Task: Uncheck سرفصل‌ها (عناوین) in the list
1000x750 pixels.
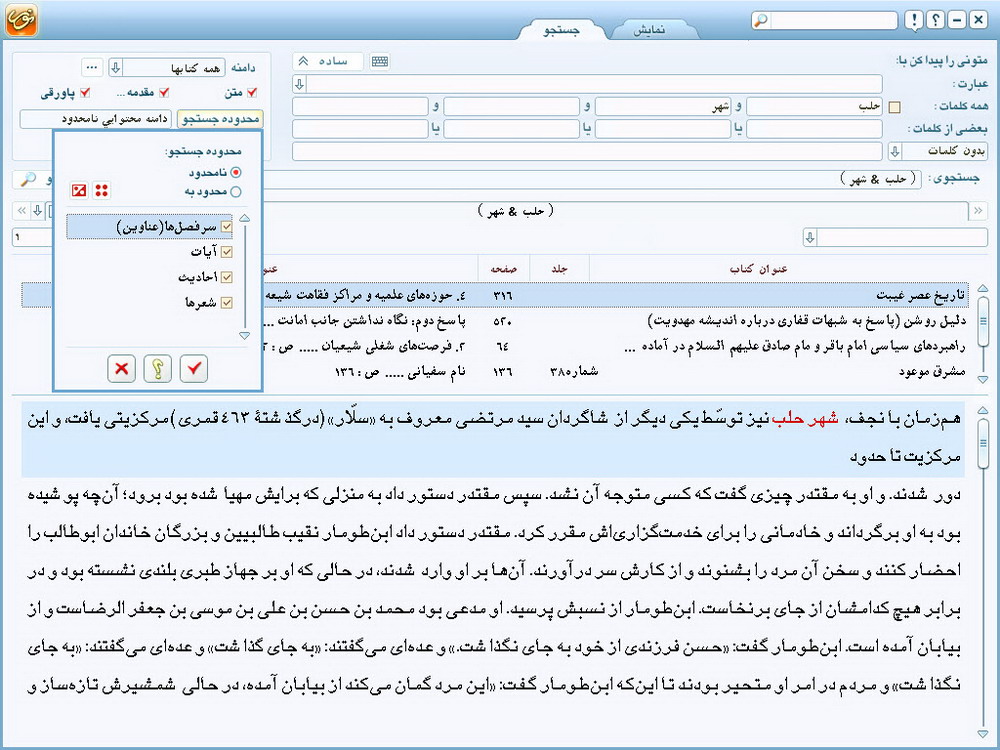Action: click(x=226, y=227)
